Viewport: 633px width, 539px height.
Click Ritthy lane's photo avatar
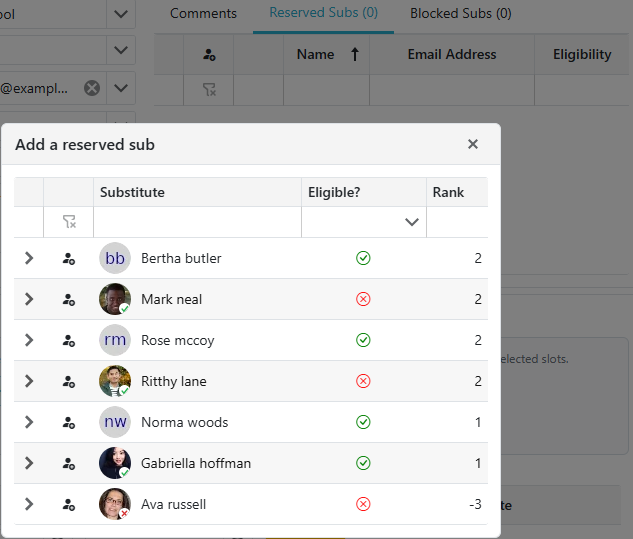click(x=115, y=381)
